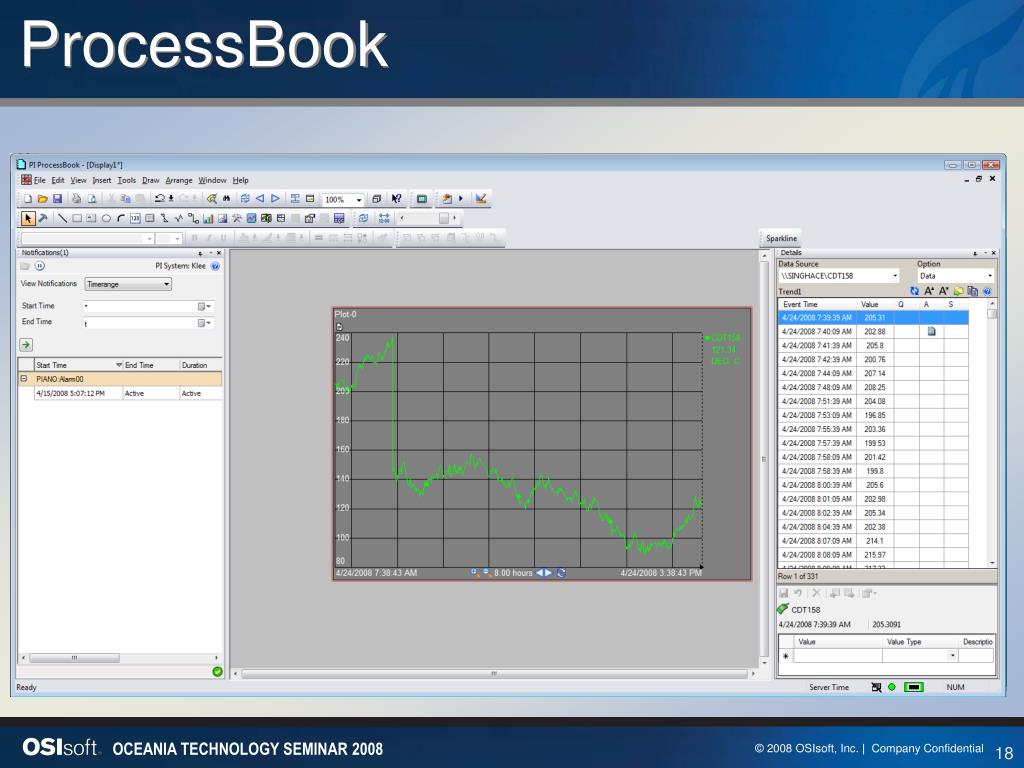Click into the Start Time input field
Image resolution: width=1024 pixels, height=768 pixels.
140,306
